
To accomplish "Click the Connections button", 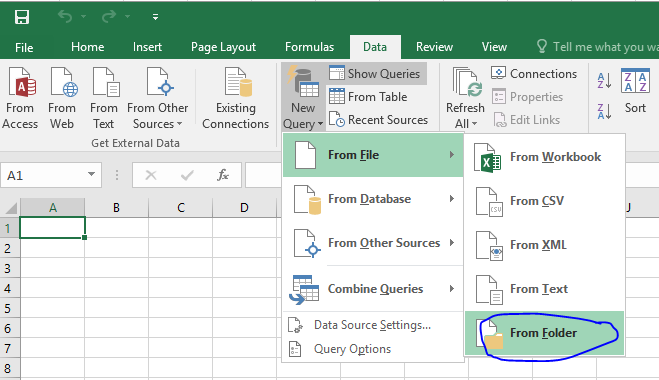I will (534, 74).
